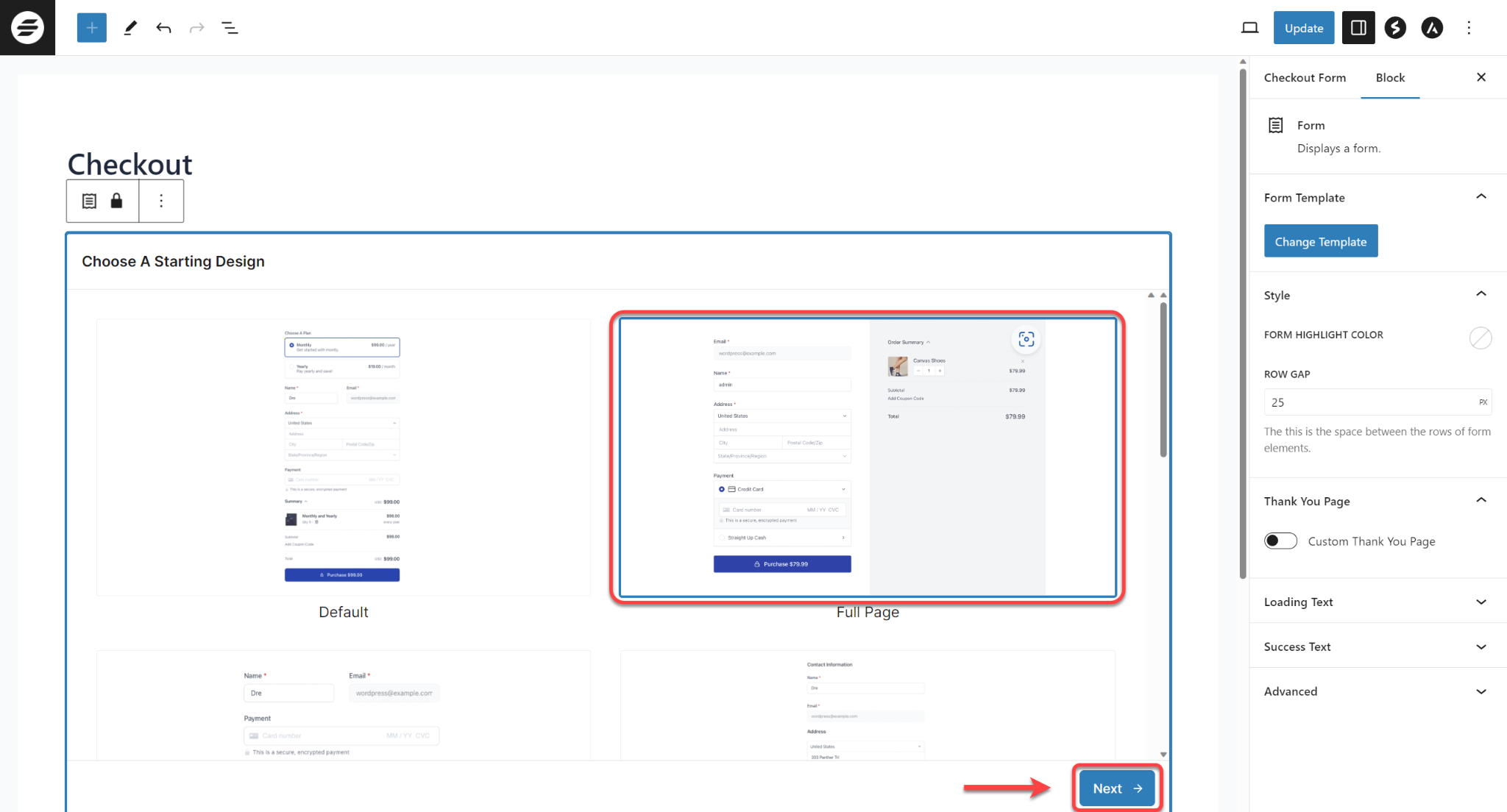1507x812 pixels.
Task: Open the Checkout block options menu
Action: [x=161, y=201]
